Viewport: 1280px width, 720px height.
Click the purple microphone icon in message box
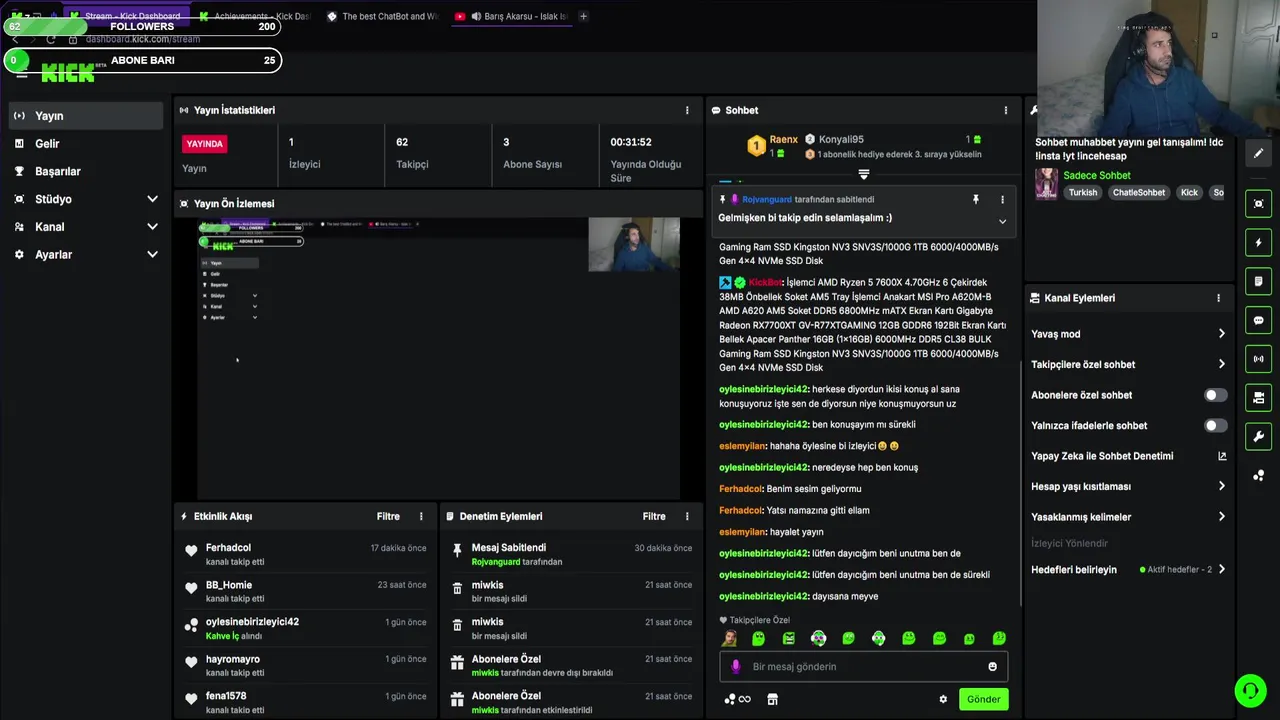coord(736,667)
